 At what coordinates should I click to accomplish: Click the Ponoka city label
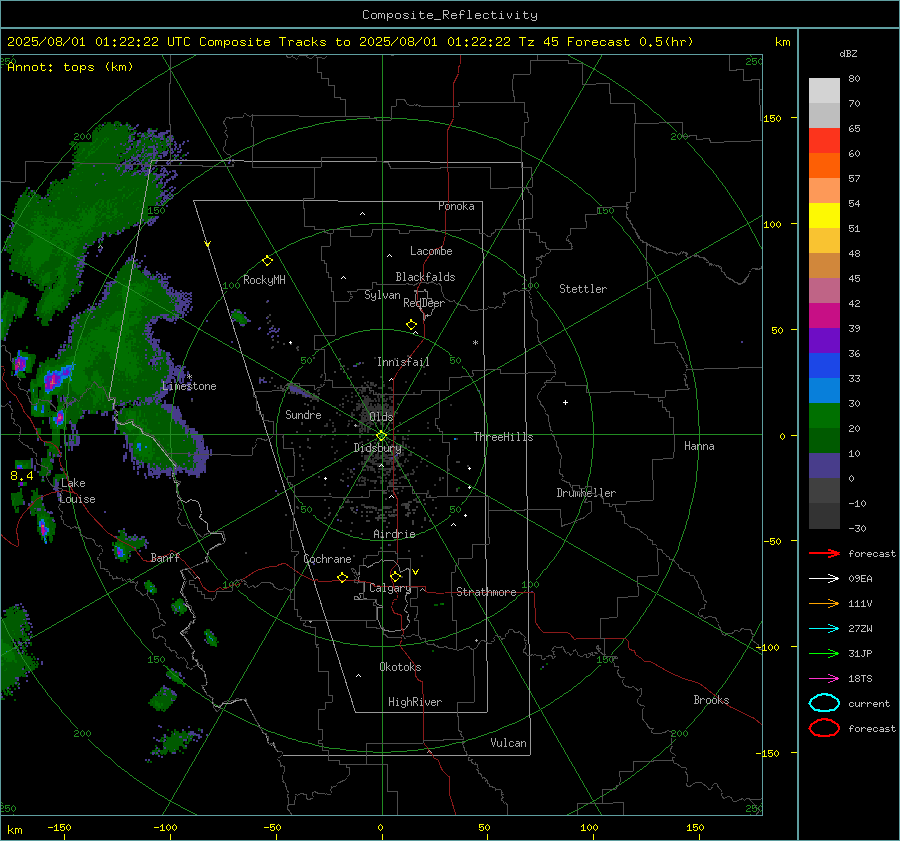tap(456, 206)
